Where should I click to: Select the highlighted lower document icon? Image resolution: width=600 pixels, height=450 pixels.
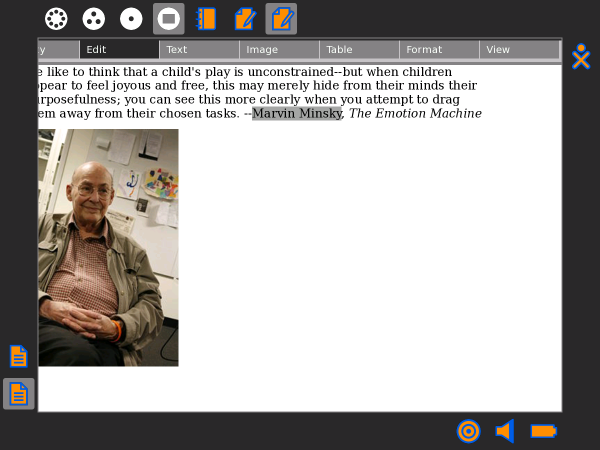pos(18,394)
